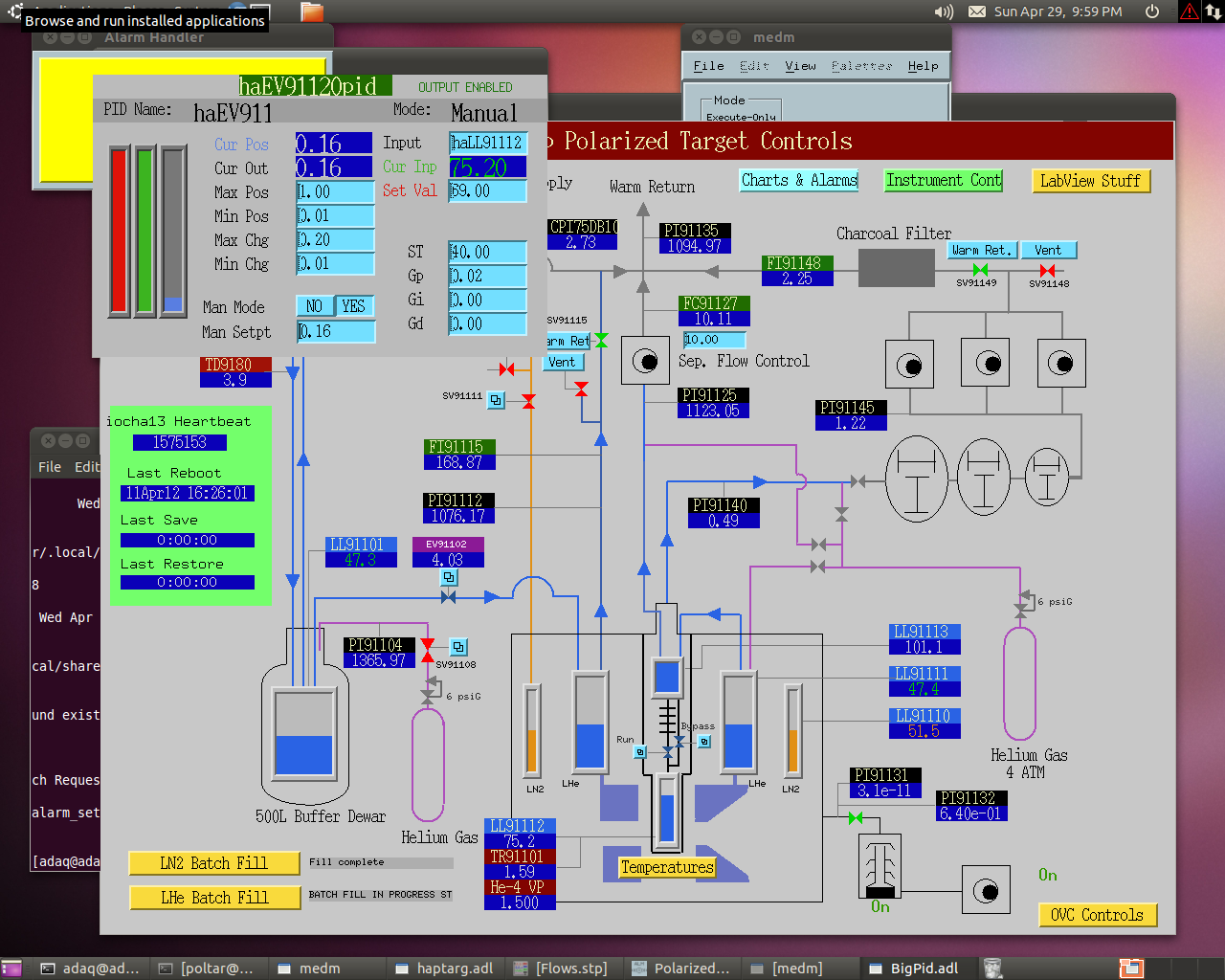Click the blue valve on the EV91102 line
This screenshot has width=1225, height=980.
(x=448, y=597)
